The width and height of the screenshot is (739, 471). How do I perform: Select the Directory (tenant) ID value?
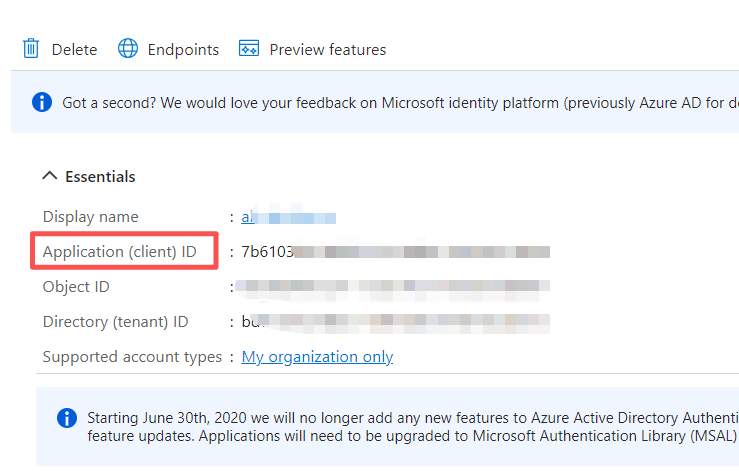click(x=395, y=322)
